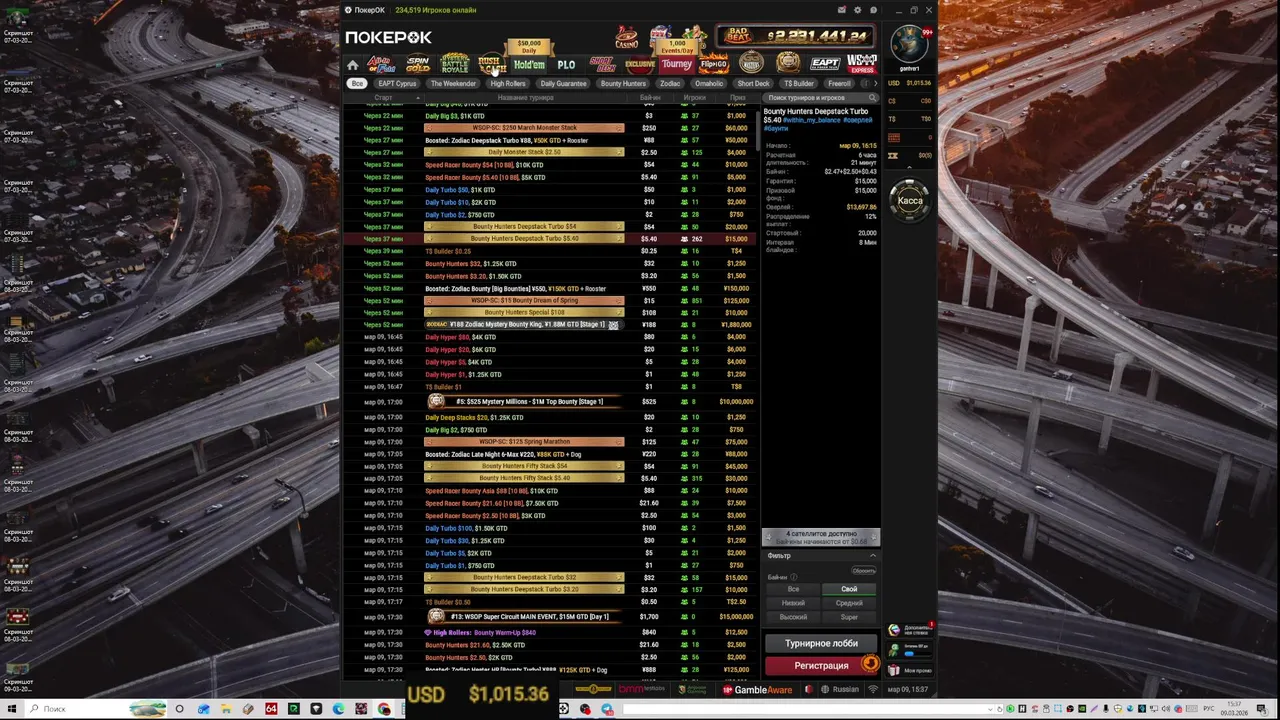Select The Weekender filter chip
This screenshot has width=1280, height=720.
[453, 84]
